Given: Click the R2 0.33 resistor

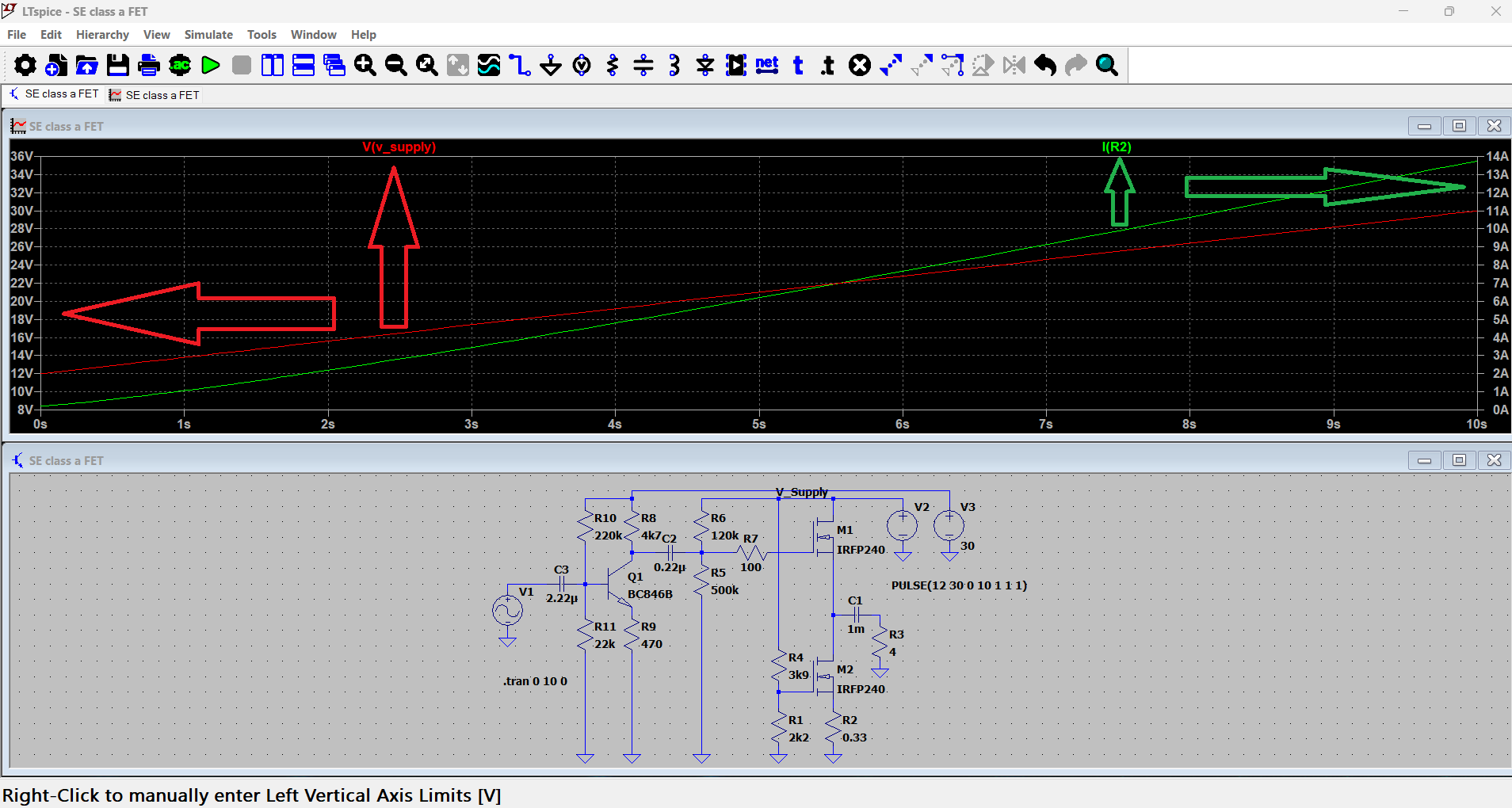Looking at the screenshot, I should coord(833,729).
